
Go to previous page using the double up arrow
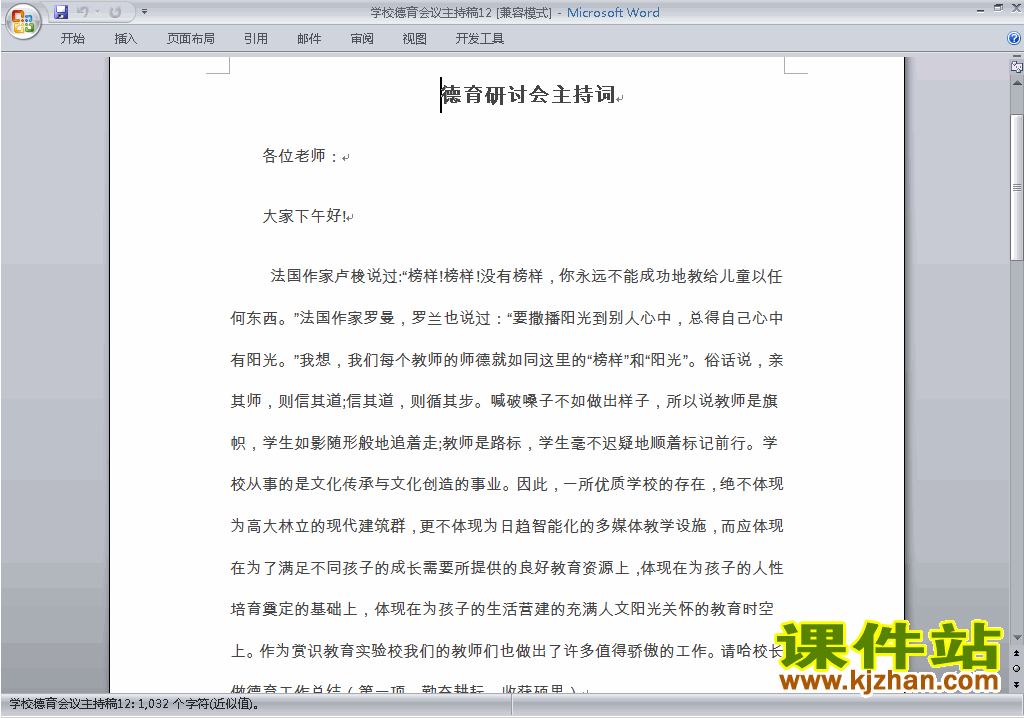point(1017,653)
